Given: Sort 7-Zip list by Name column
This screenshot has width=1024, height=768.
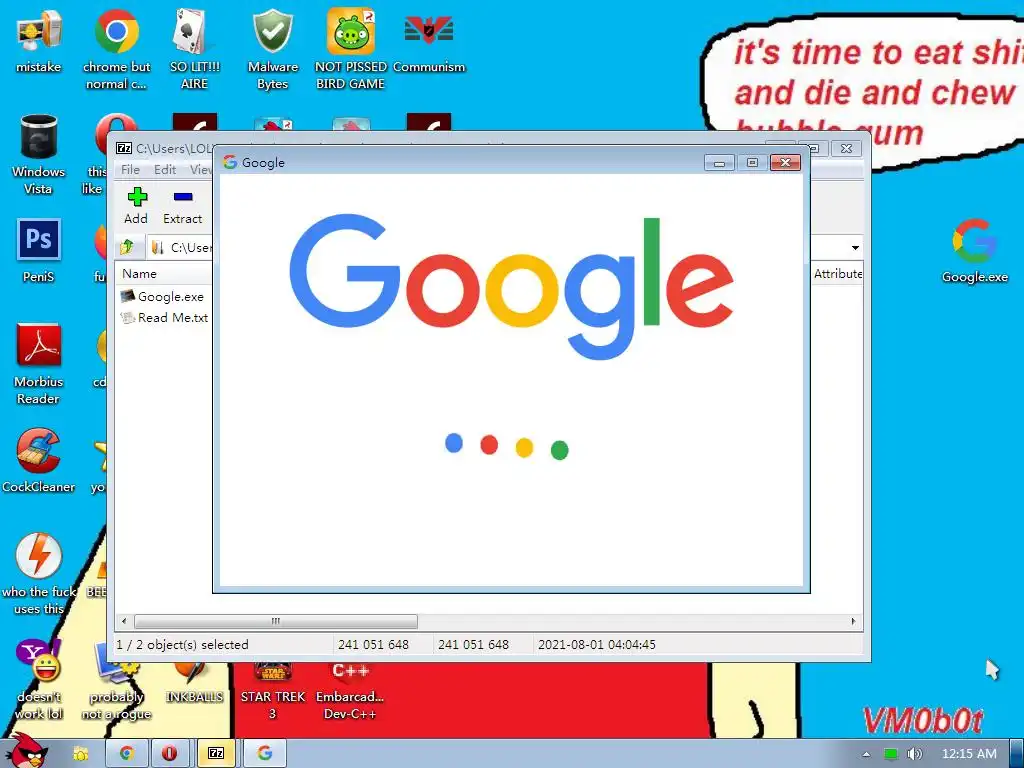Looking at the screenshot, I should pos(165,274).
